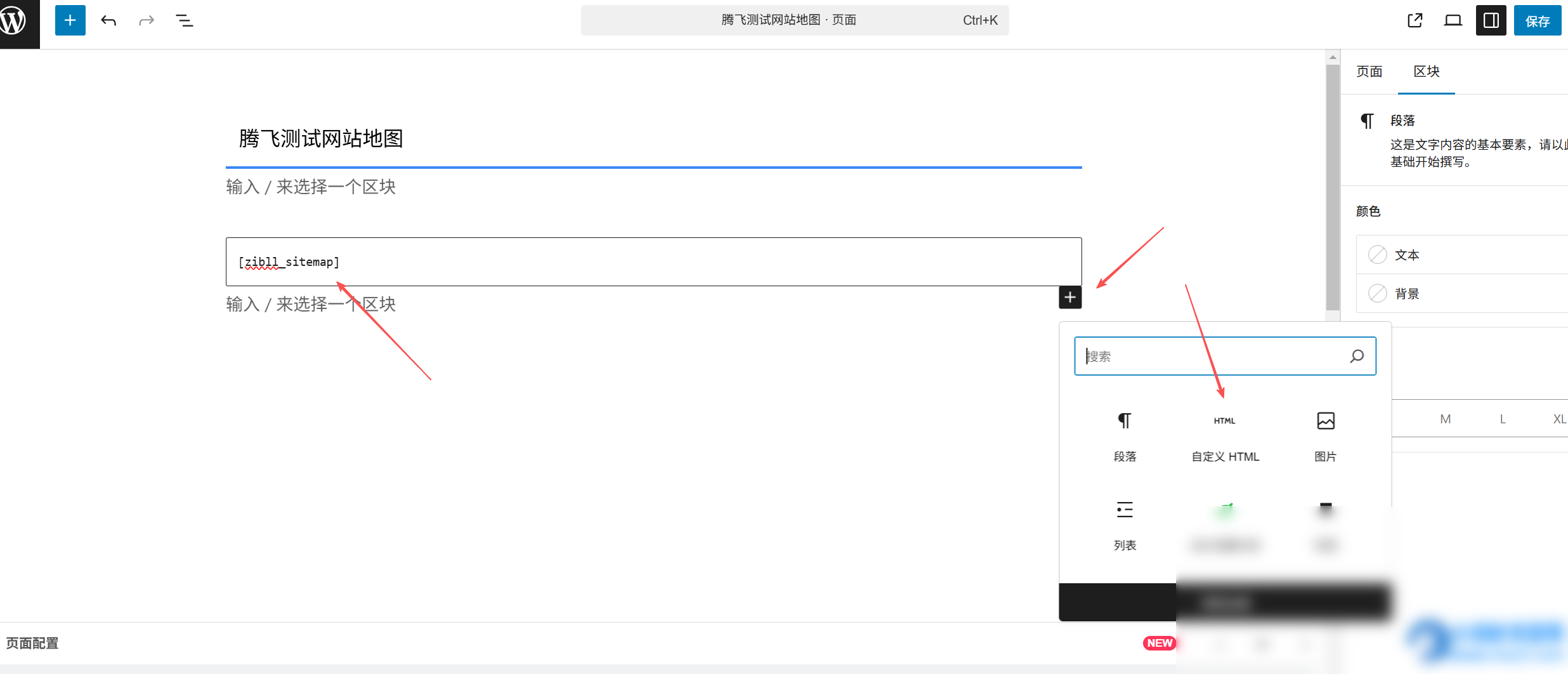1568x674 pixels.
Task: Open the document overview list icon
Action: click(184, 20)
